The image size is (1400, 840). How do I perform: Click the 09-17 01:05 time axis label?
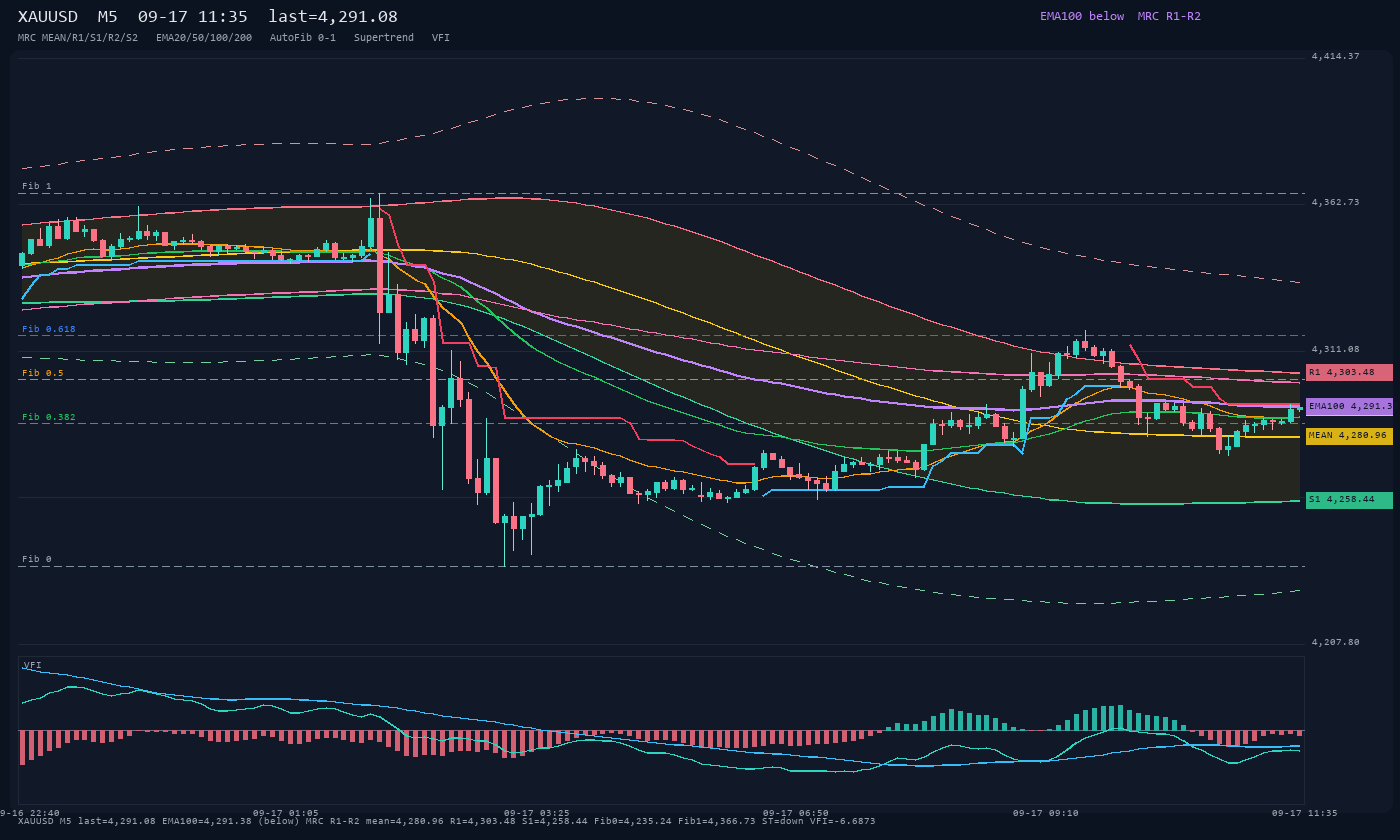click(x=286, y=813)
